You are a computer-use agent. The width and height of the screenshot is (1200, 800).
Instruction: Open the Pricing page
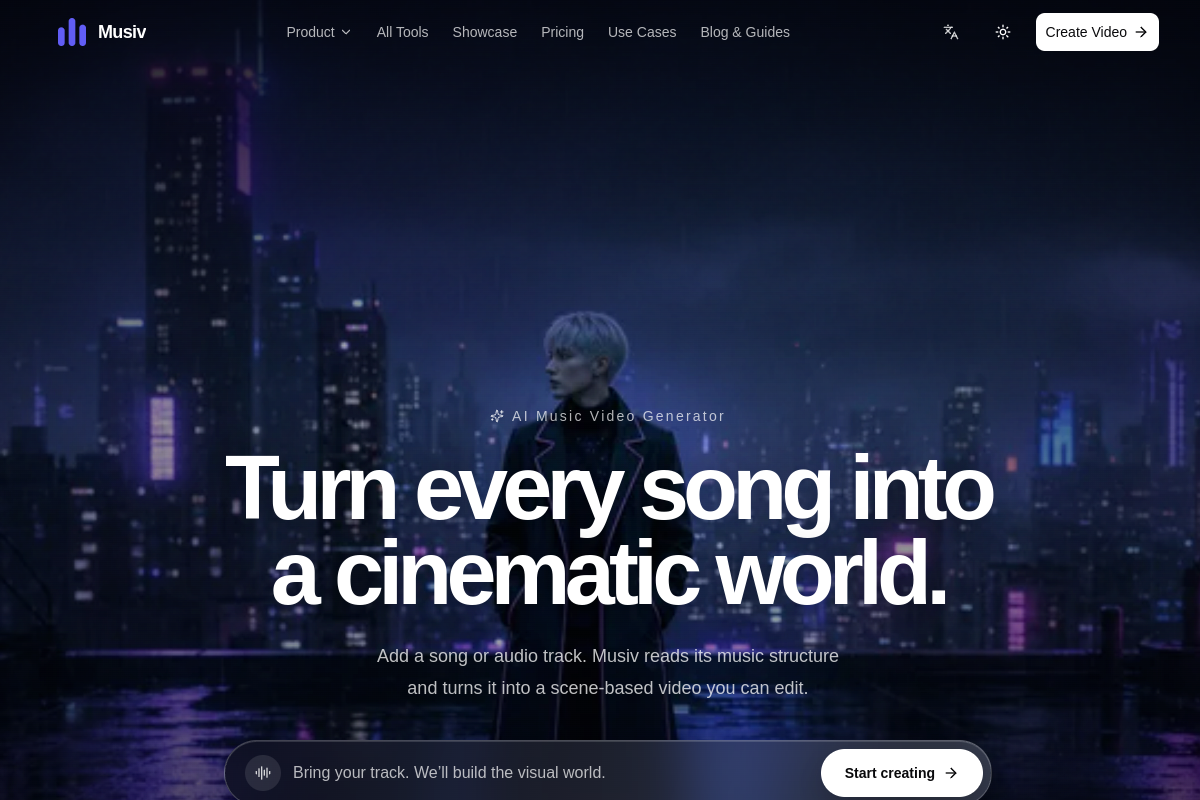point(562,32)
